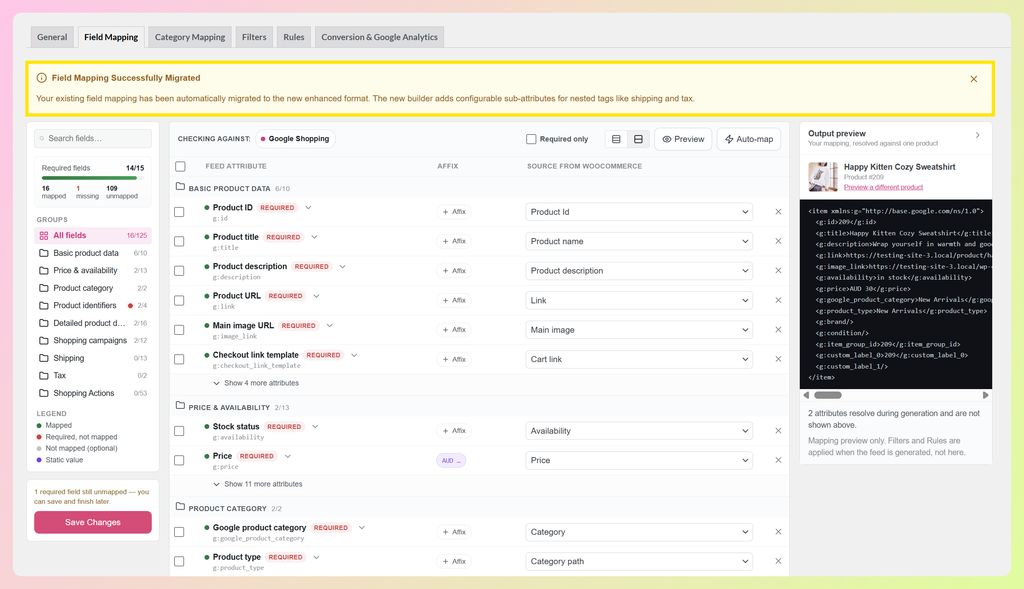This screenshot has width=1024, height=589.
Task: Check the Product ID row checkbox
Action: click(x=179, y=212)
